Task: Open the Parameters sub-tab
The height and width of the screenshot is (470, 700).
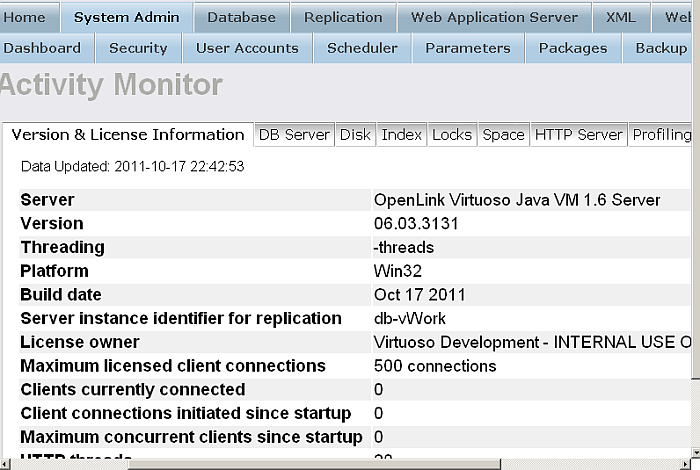Action: [x=468, y=48]
